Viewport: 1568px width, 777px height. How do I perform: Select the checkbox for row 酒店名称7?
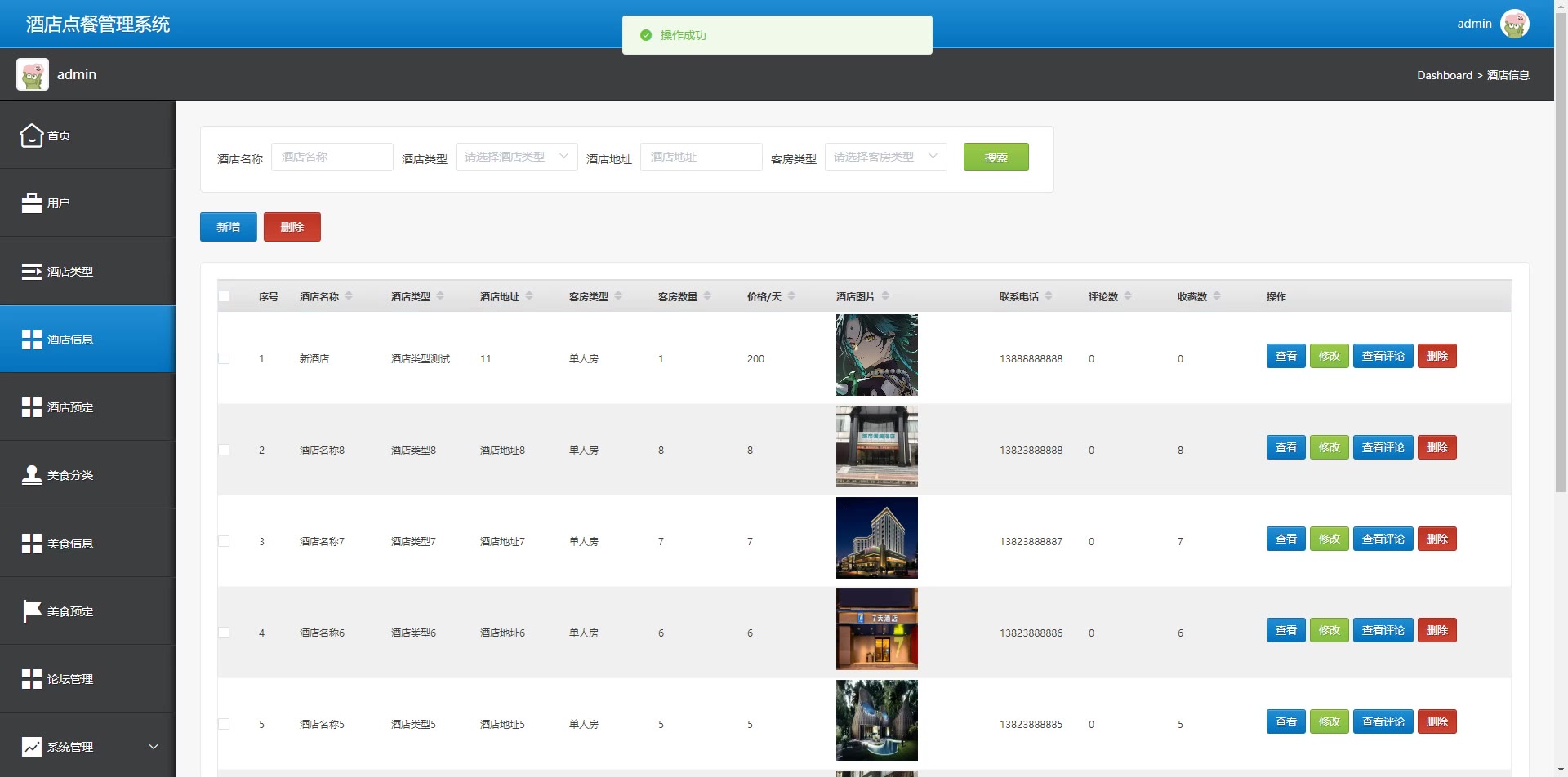pyautogui.click(x=224, y=541)
